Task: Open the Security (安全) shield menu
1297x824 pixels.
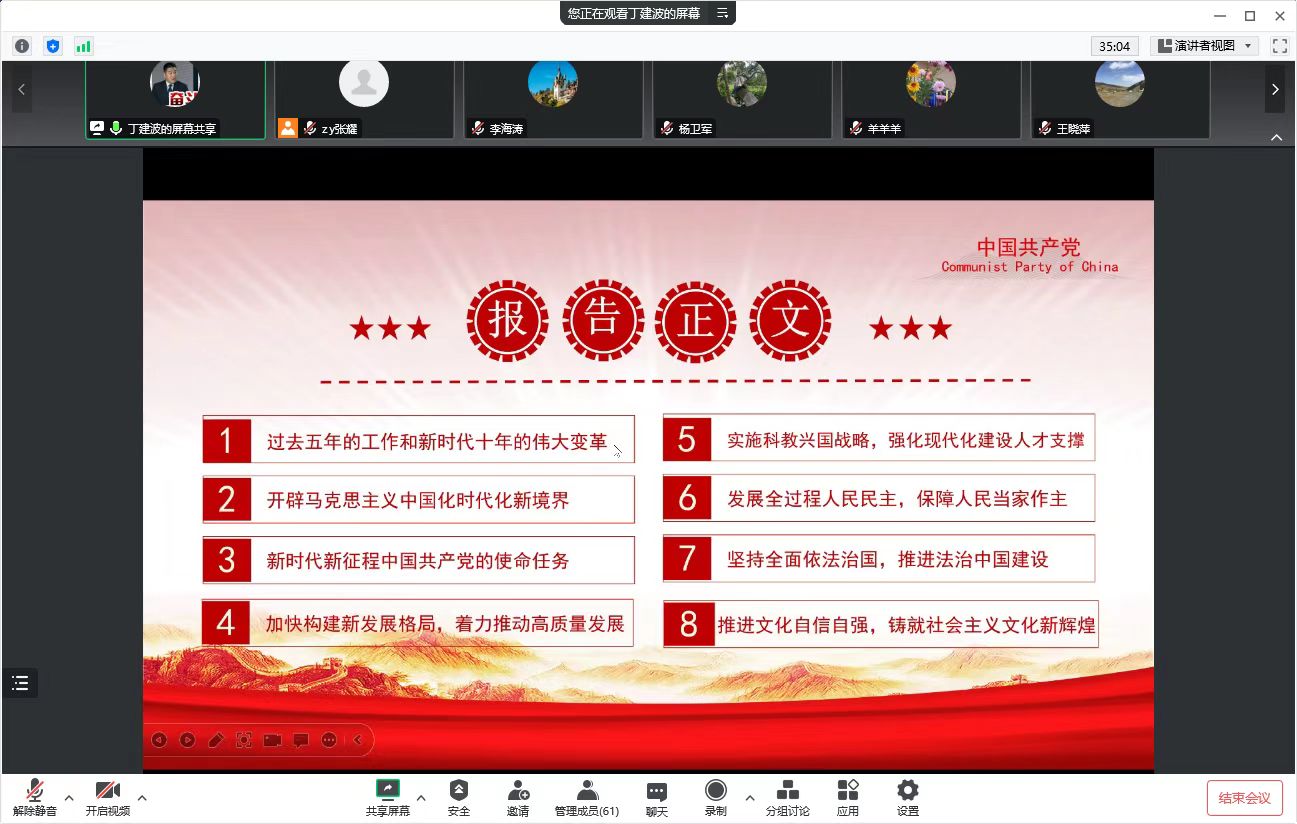Action: [x=459, y=797]
